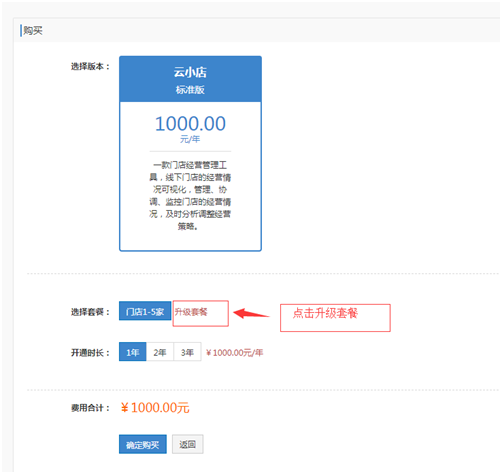Go back with 返回 button
Image resolution: width=502 pixels, height=474 pixels.
pos(188,444)
